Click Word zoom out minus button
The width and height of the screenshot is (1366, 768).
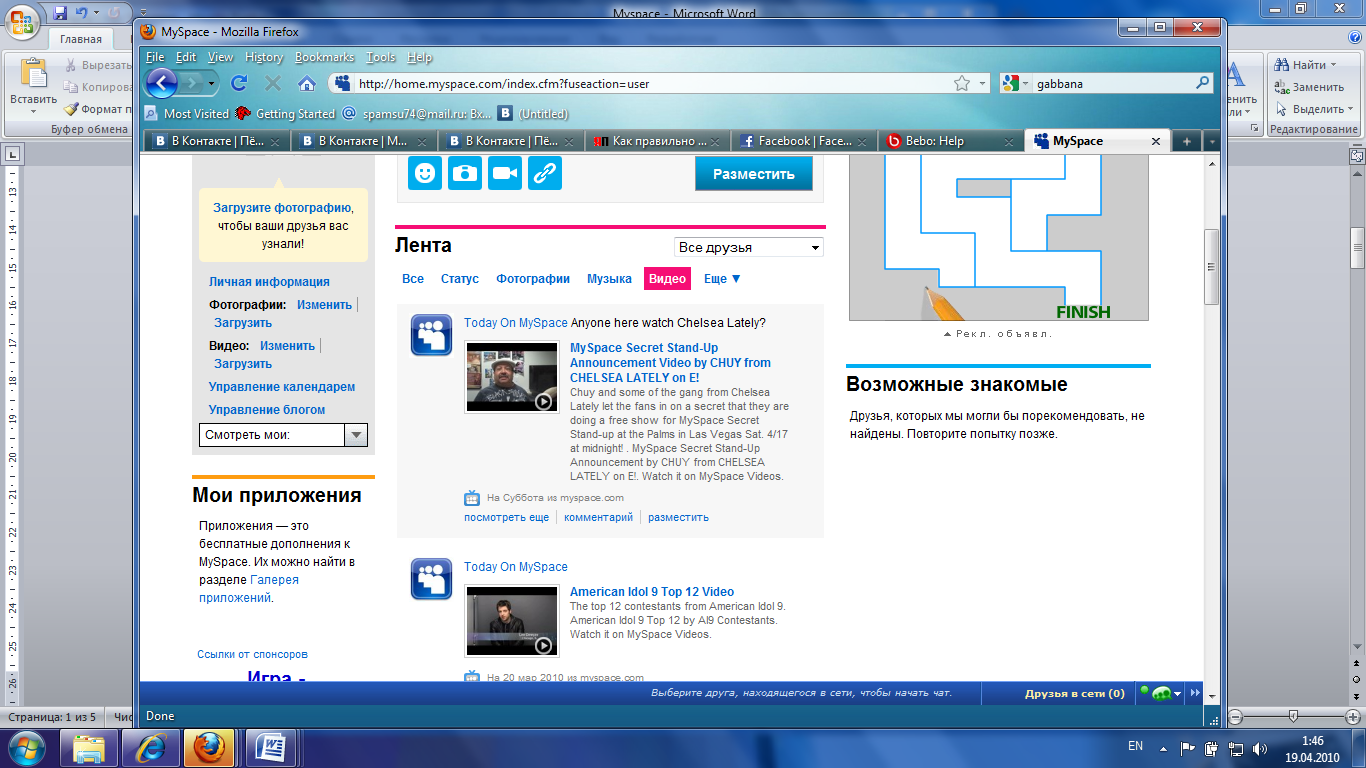point(1235,717)
